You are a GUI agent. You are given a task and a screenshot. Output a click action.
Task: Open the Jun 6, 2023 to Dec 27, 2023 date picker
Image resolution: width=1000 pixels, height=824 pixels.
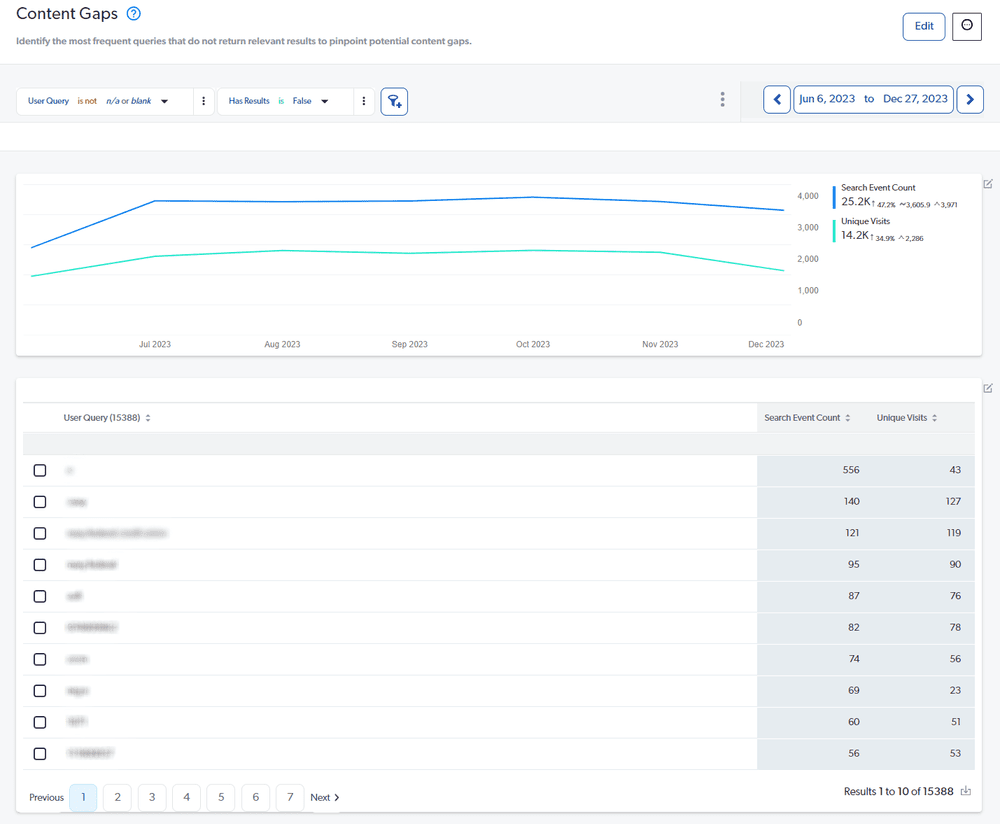click(x=873, y=99)
